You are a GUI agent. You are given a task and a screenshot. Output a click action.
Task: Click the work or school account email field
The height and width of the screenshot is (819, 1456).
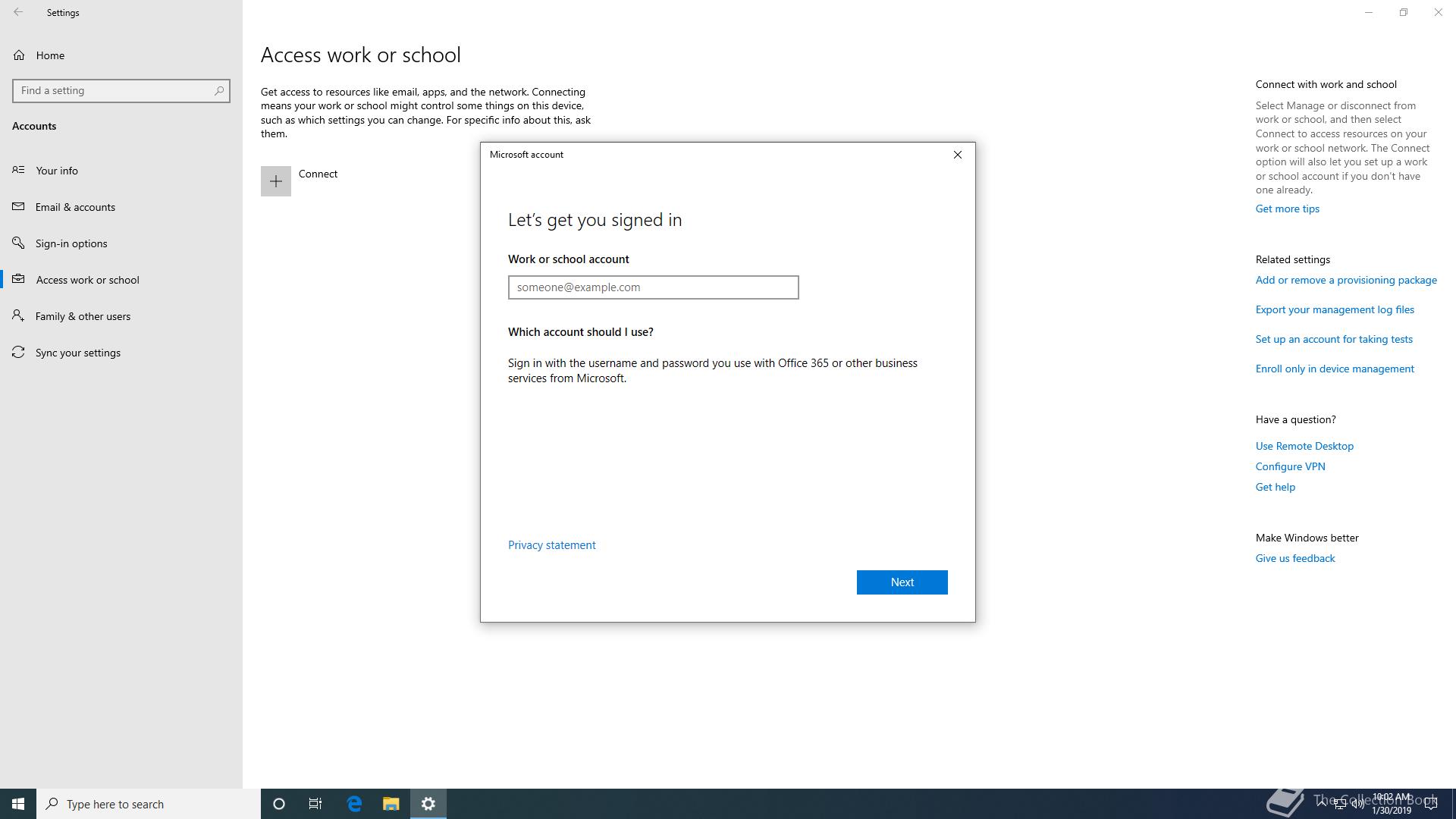click(653, 287)
